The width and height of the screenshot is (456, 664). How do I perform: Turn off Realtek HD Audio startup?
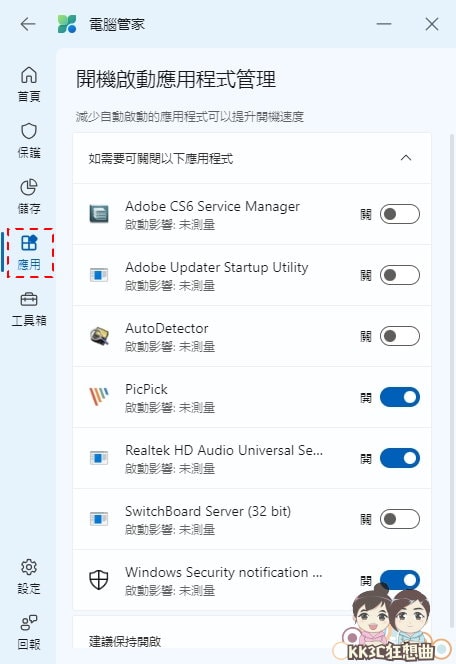[x=400, y=458]
